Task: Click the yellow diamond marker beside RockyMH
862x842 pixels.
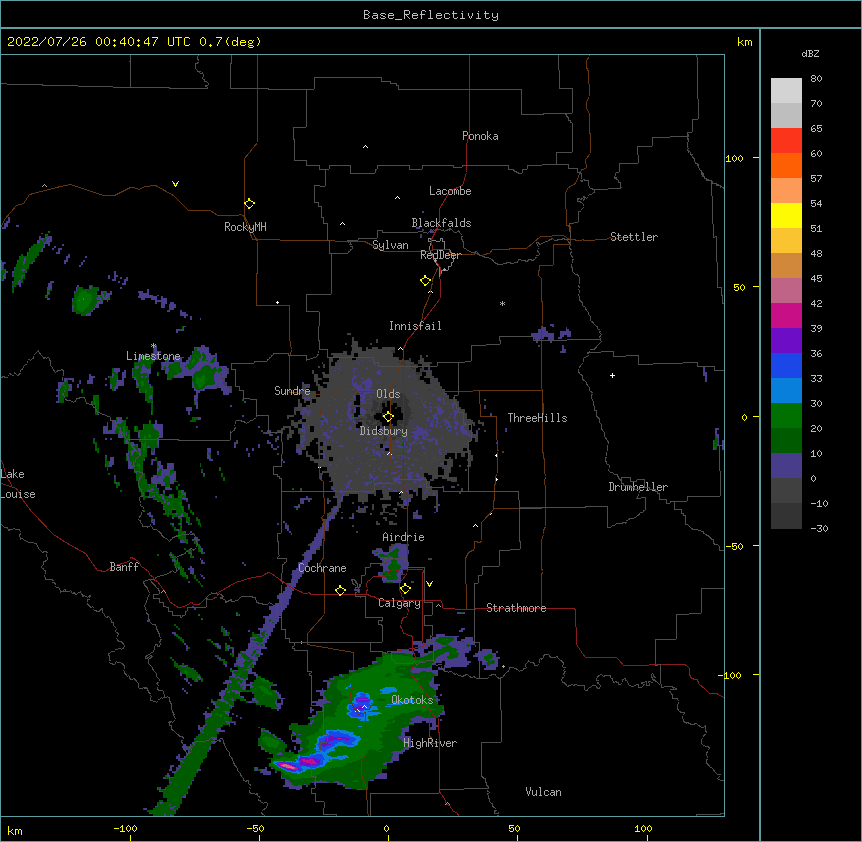Action: [x=249, y=204]
